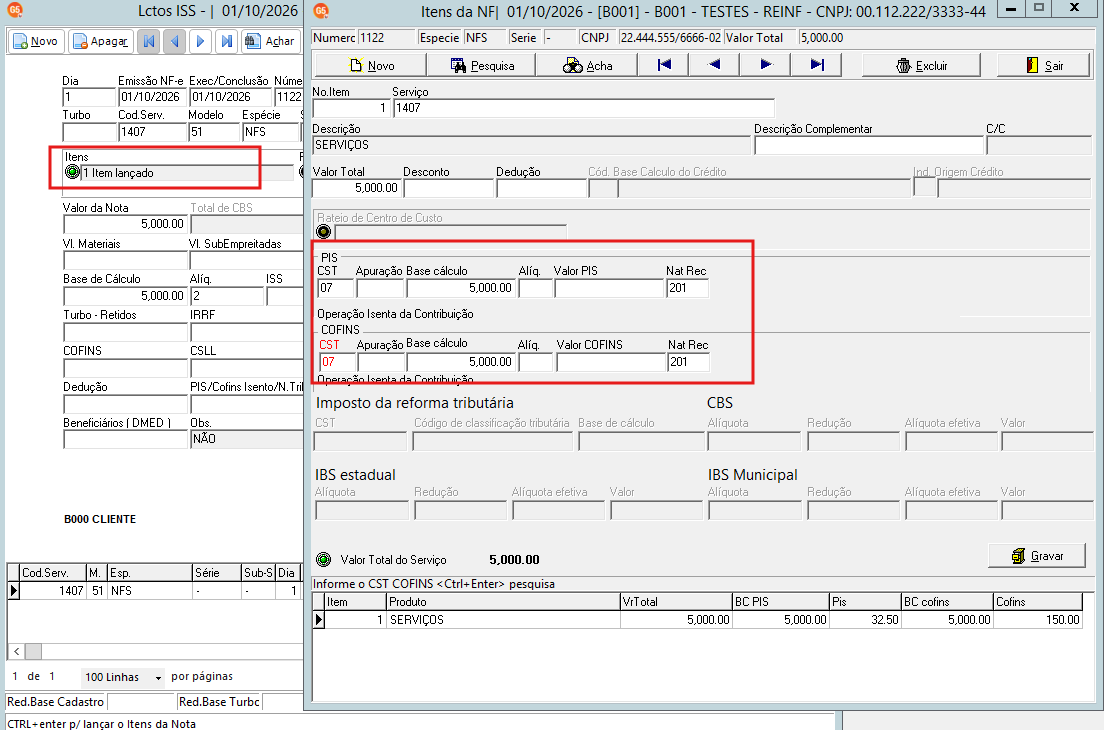1104x730 pixels.
Task: Click left arrow of Lctos ISS horizontal scrollbar
Action: click(x=16, y=651)
